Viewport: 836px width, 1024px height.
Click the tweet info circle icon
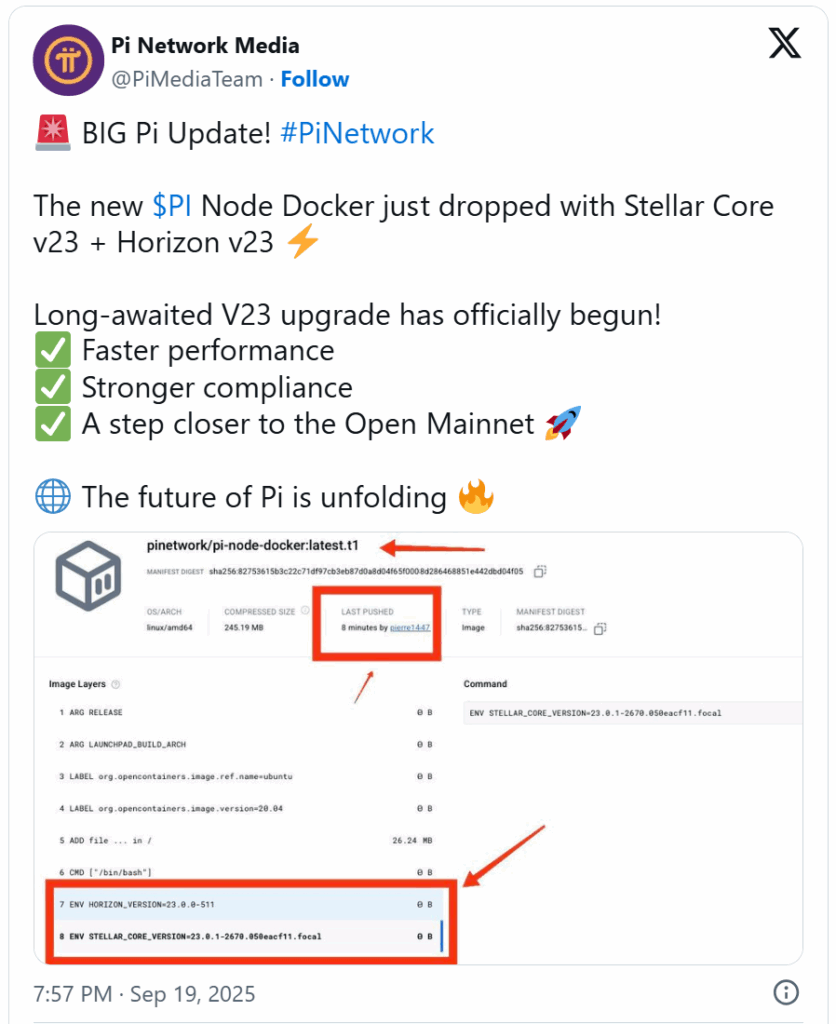pyautogui.click(x=786, y=992)
